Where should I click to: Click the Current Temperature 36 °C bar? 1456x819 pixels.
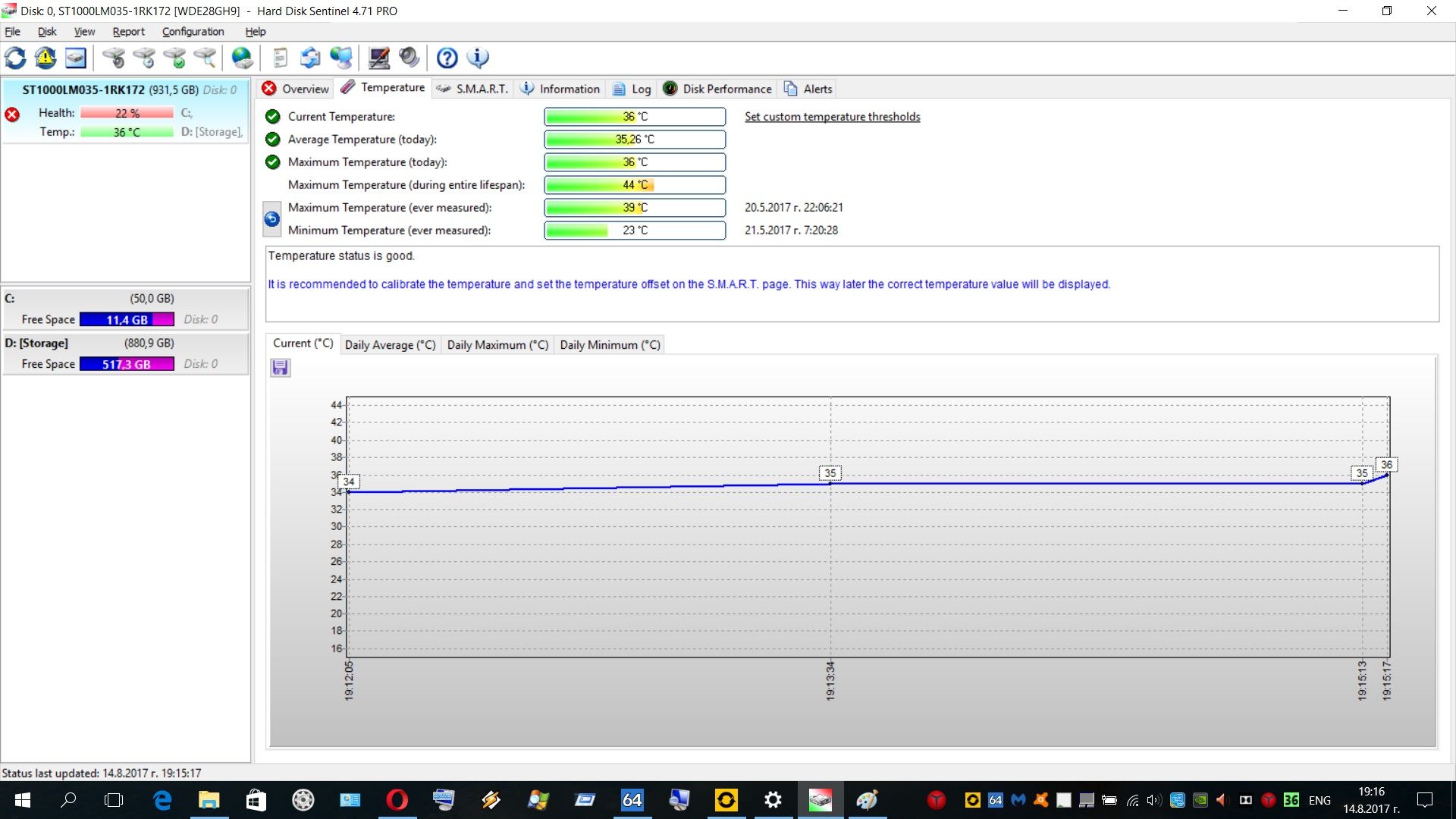(x=635, y=117)
